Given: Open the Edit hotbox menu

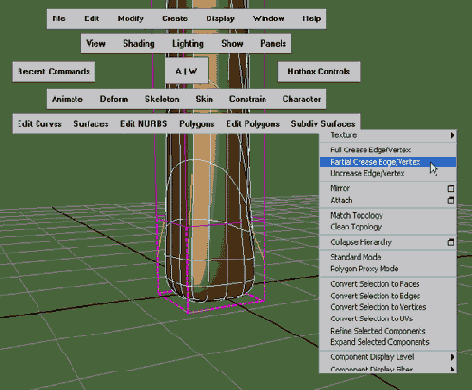Looking at the screenshot, I should point(91,19).
